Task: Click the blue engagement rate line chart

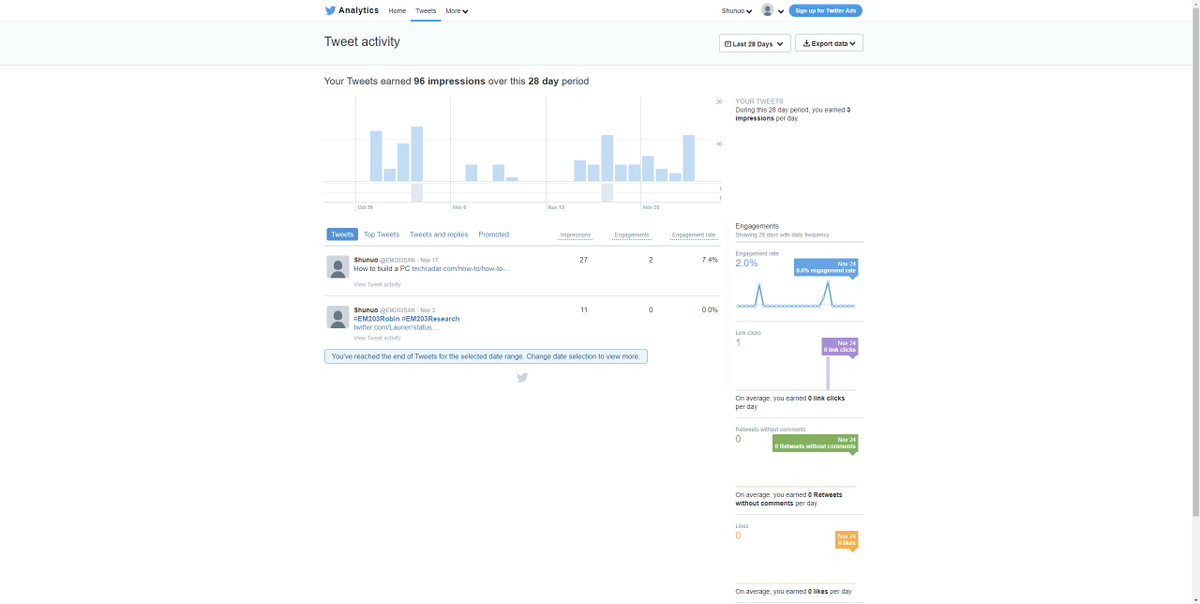Action: [x=796, y=295]
